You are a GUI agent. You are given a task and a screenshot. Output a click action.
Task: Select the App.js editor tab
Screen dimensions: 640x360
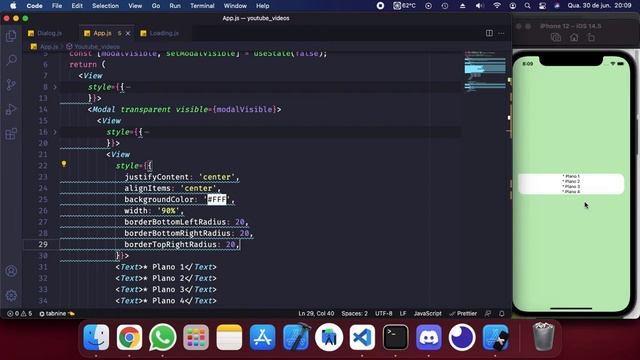point(102,33)
